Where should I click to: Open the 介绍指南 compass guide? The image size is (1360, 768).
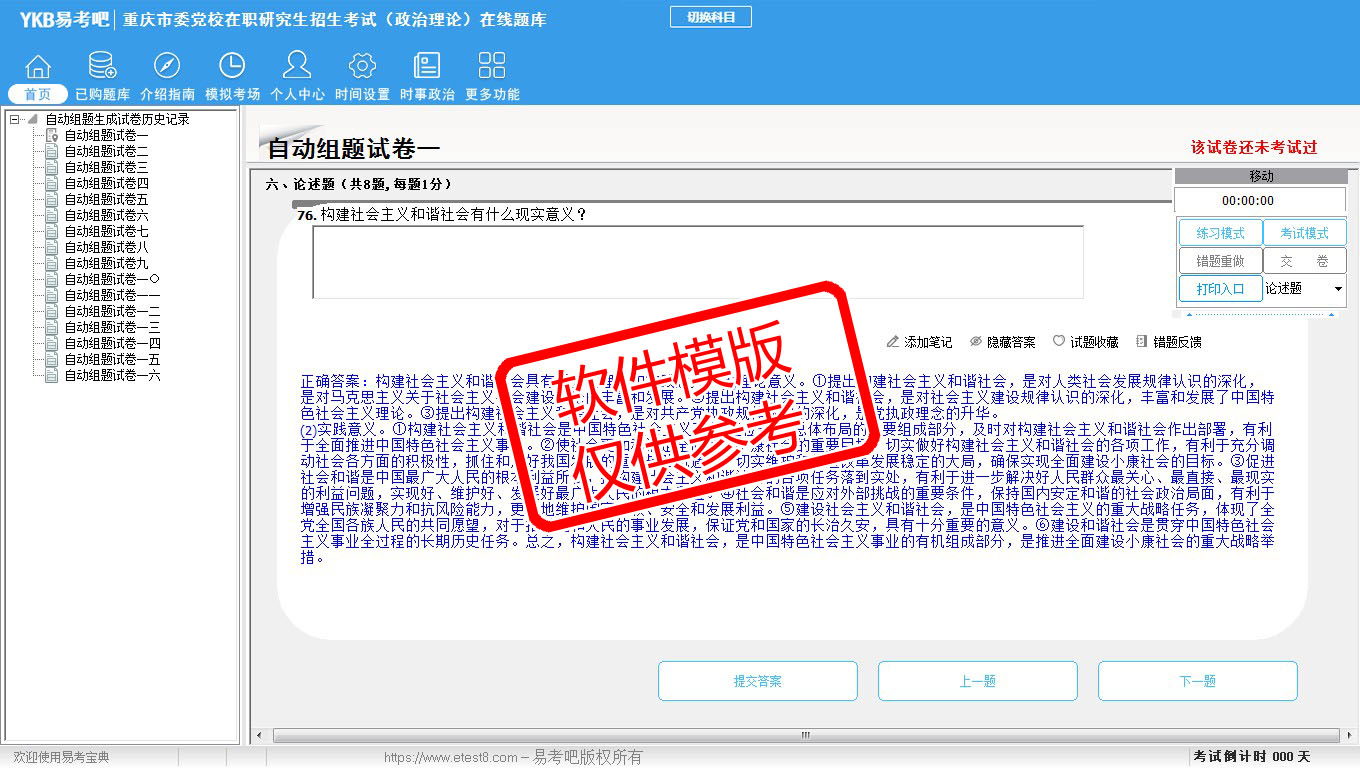click(x=167, y=78)
